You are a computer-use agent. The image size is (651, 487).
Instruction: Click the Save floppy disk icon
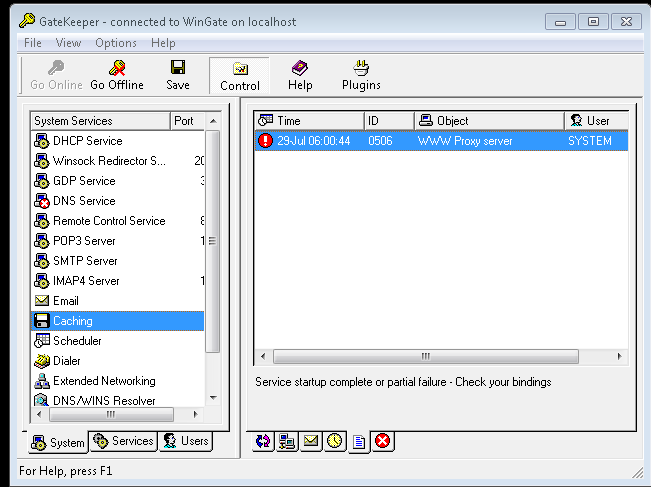178,67
